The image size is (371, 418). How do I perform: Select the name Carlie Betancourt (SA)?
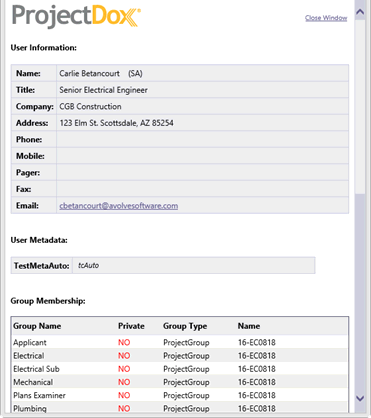(x=101, y=73)
